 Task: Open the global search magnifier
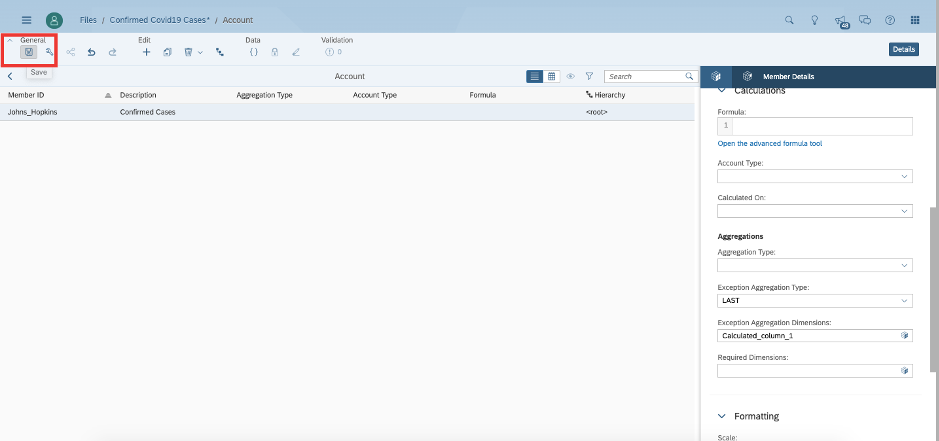(x=789, y=20)
